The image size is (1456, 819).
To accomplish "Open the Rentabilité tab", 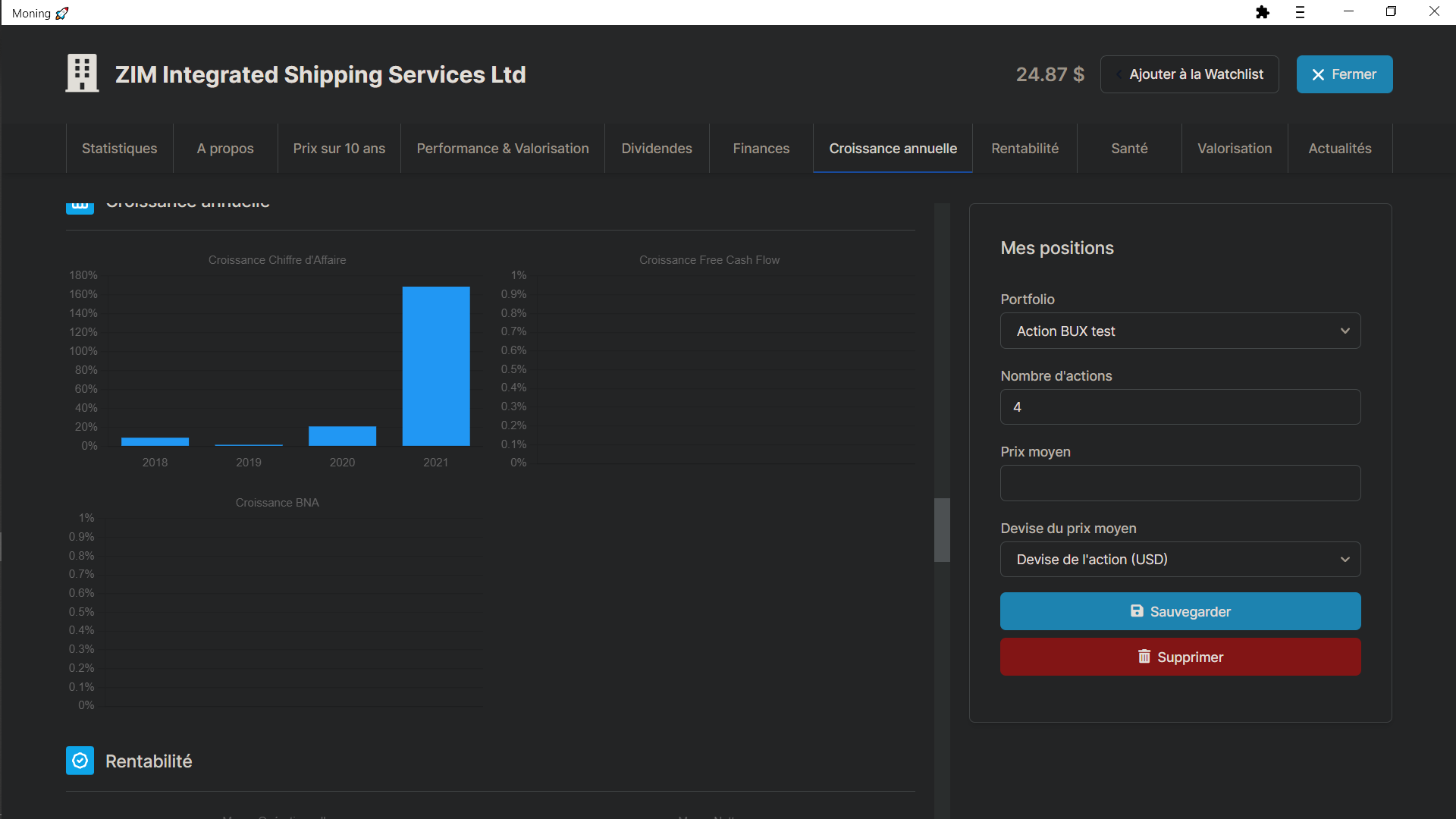I will pos(1025,149).
